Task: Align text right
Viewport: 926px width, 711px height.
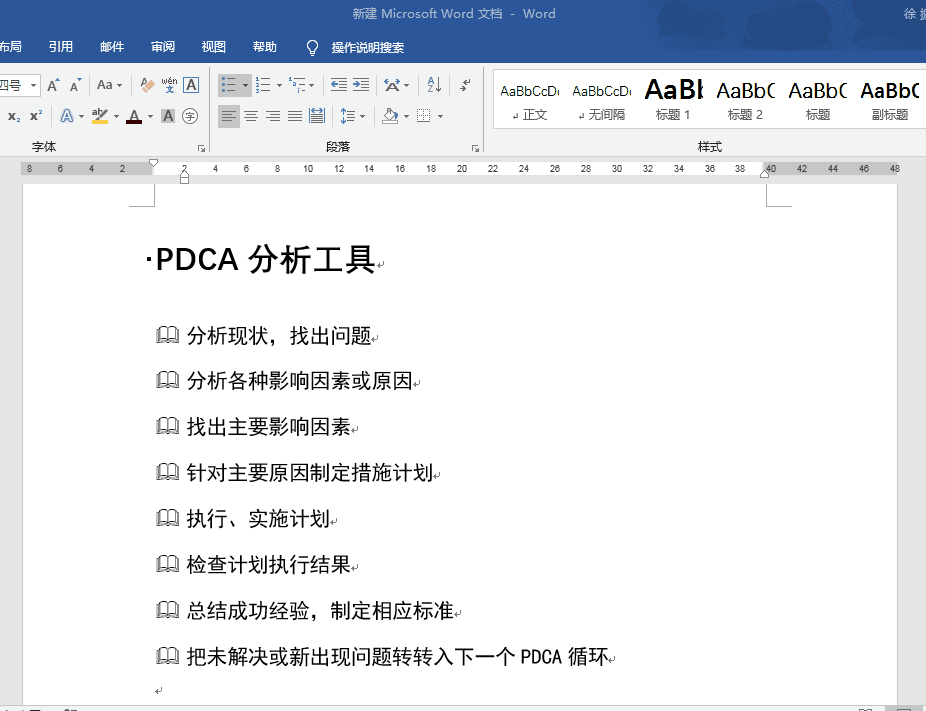Action: click(273, 116)
